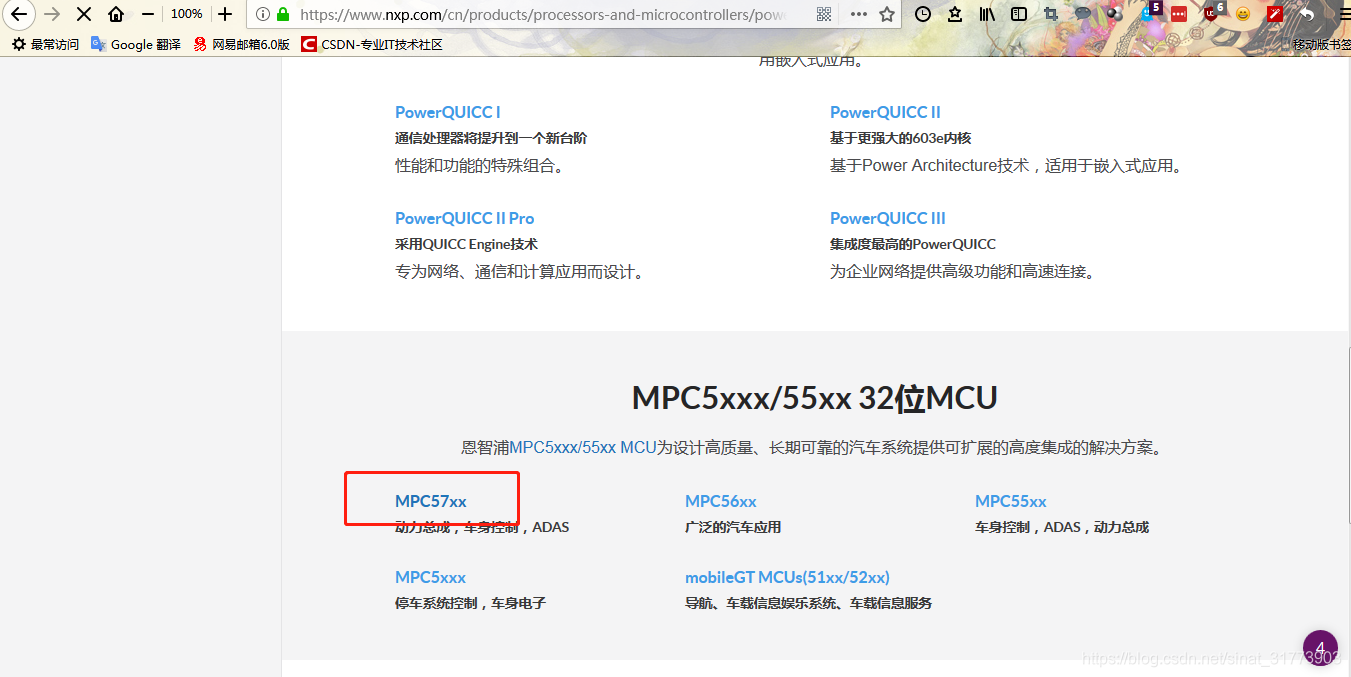Image resolution: width=1351 pixels, height=677 pixels.
Task: Open the history clock icon
Action: point(923,14)
